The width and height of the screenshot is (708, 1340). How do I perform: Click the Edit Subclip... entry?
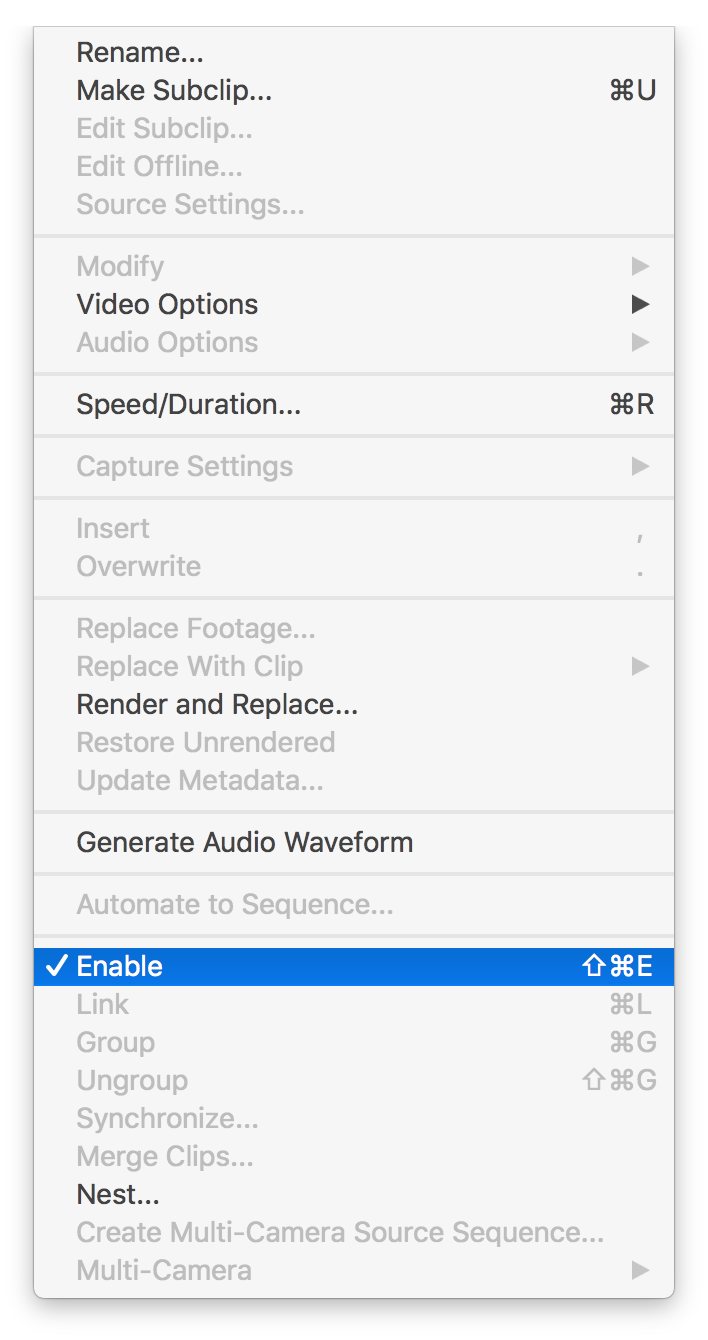coord(164,129)
